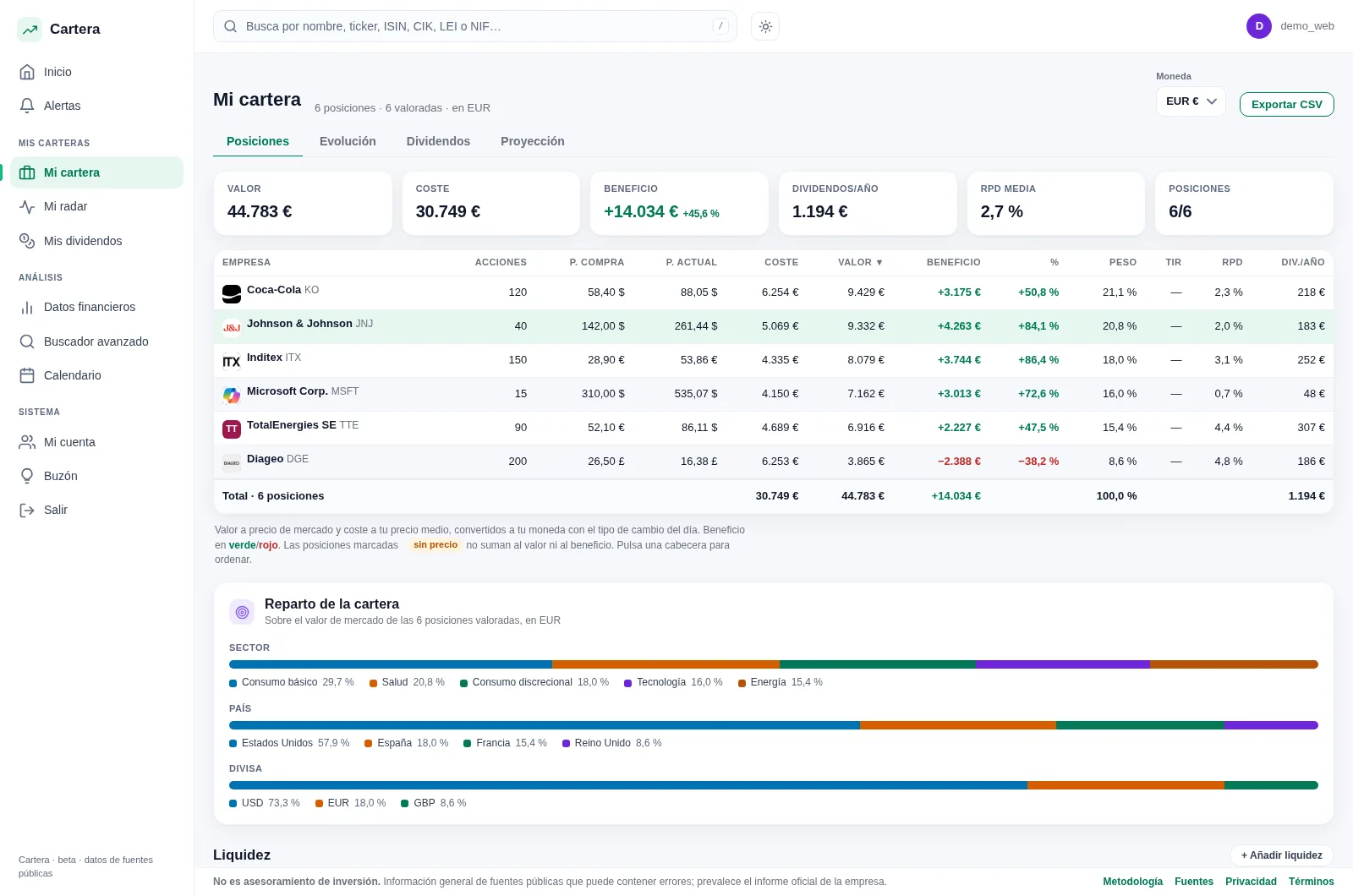Click the Metodología footer link
Image resolution: width=1353 pixels, height=896 pixels.
1132,882
